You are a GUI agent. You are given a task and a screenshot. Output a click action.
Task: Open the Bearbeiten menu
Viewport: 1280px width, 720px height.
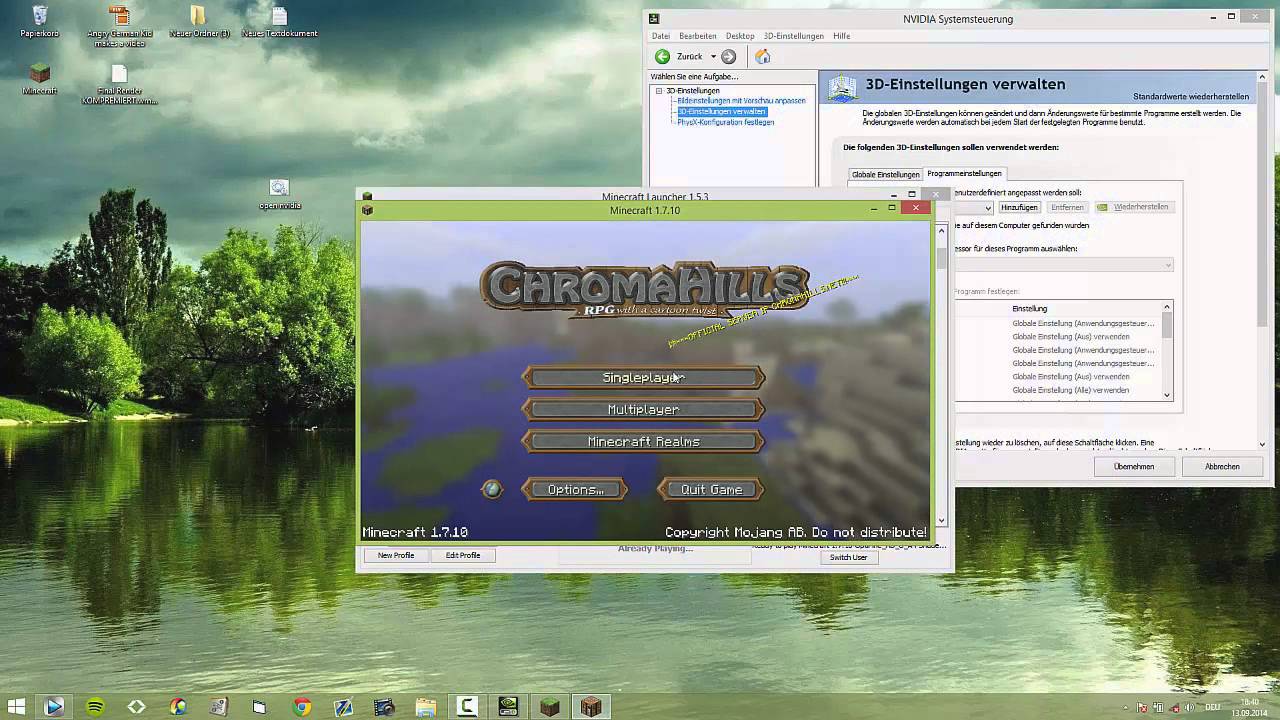click(698, 36)
